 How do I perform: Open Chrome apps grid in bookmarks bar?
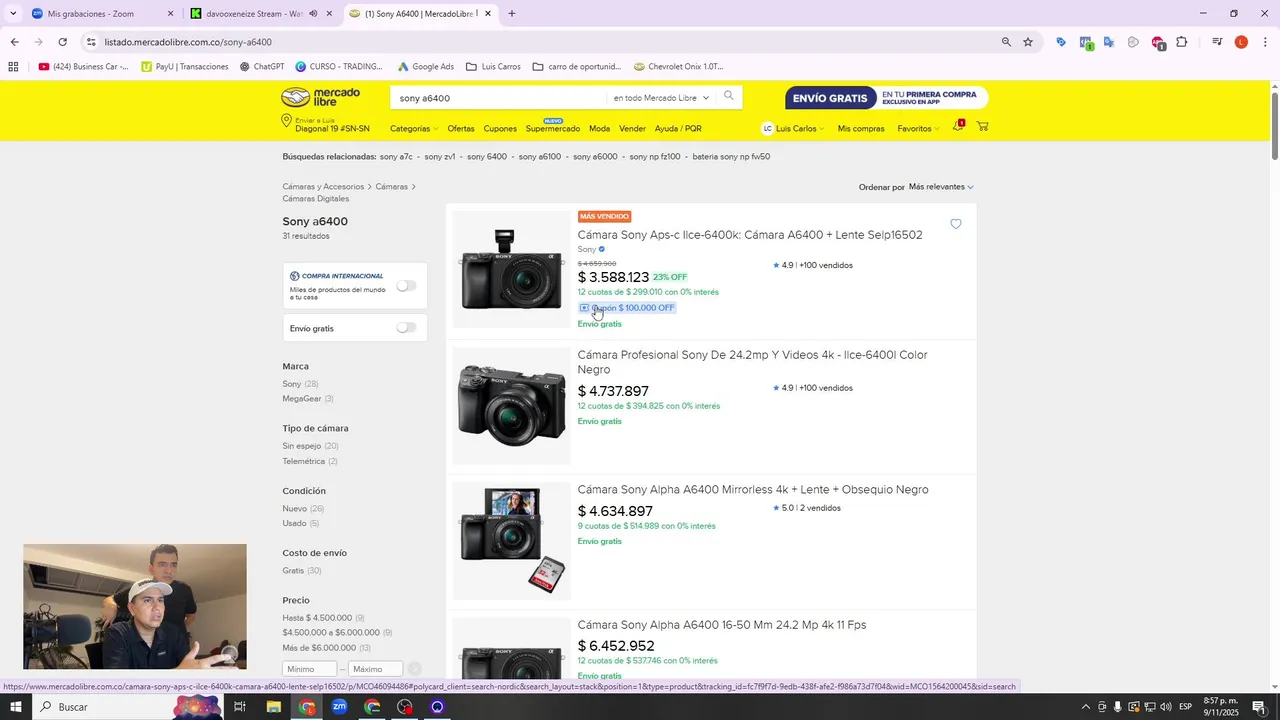coord(13,67)
